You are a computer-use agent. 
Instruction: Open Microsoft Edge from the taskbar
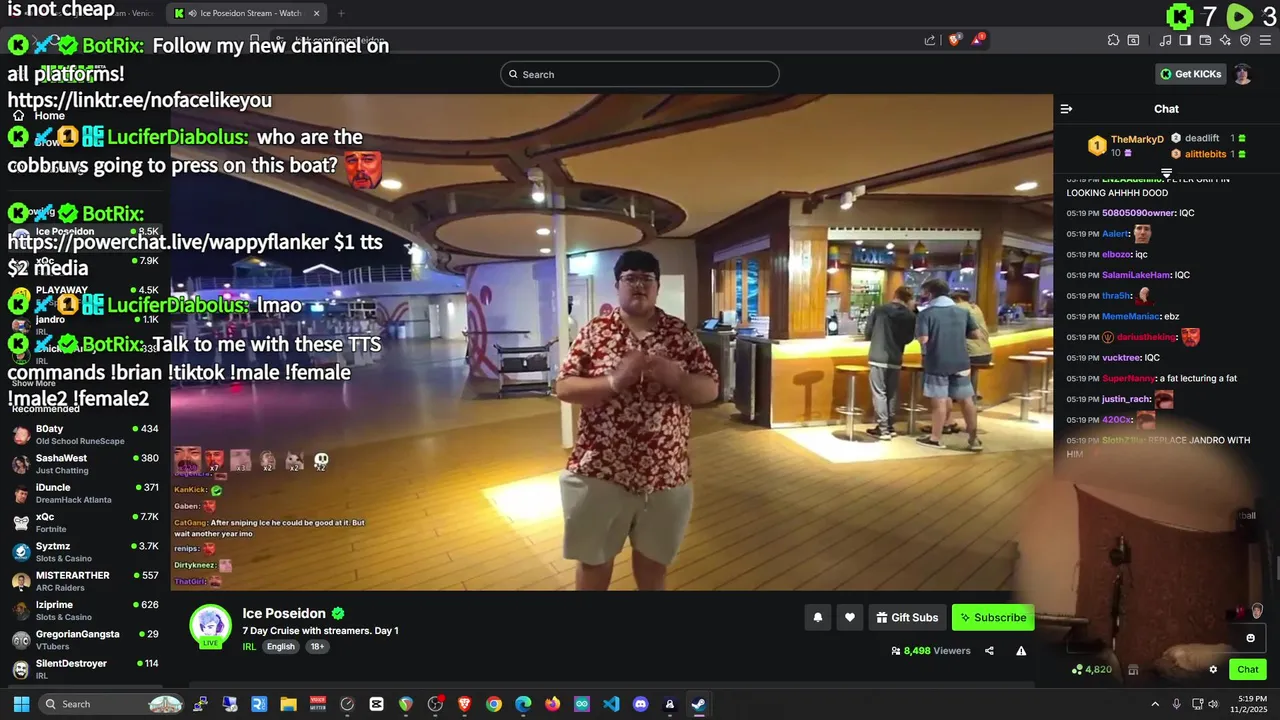[x=523, y=704]
